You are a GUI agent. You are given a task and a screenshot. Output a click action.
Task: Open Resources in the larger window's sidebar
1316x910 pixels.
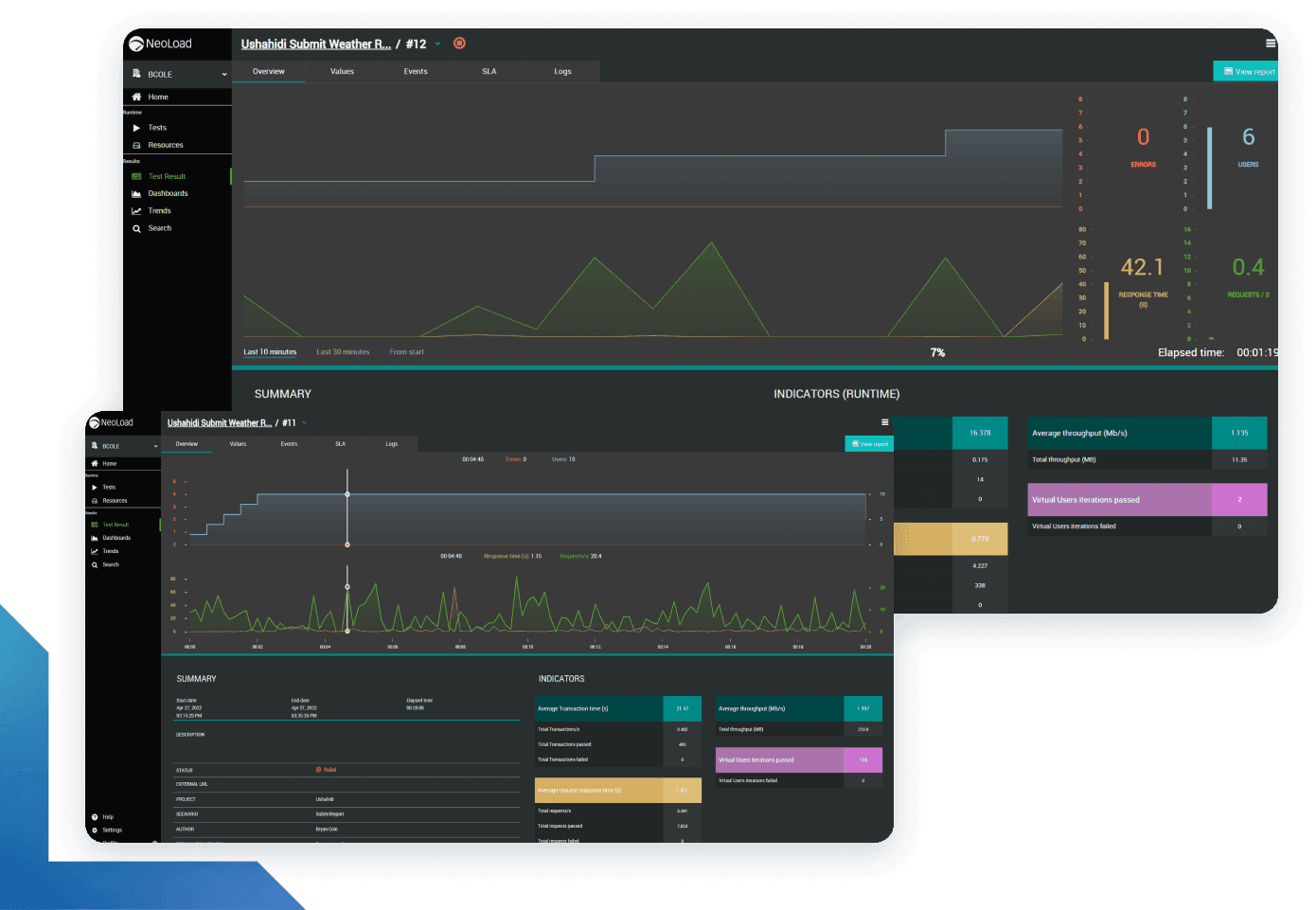(136, 146)
